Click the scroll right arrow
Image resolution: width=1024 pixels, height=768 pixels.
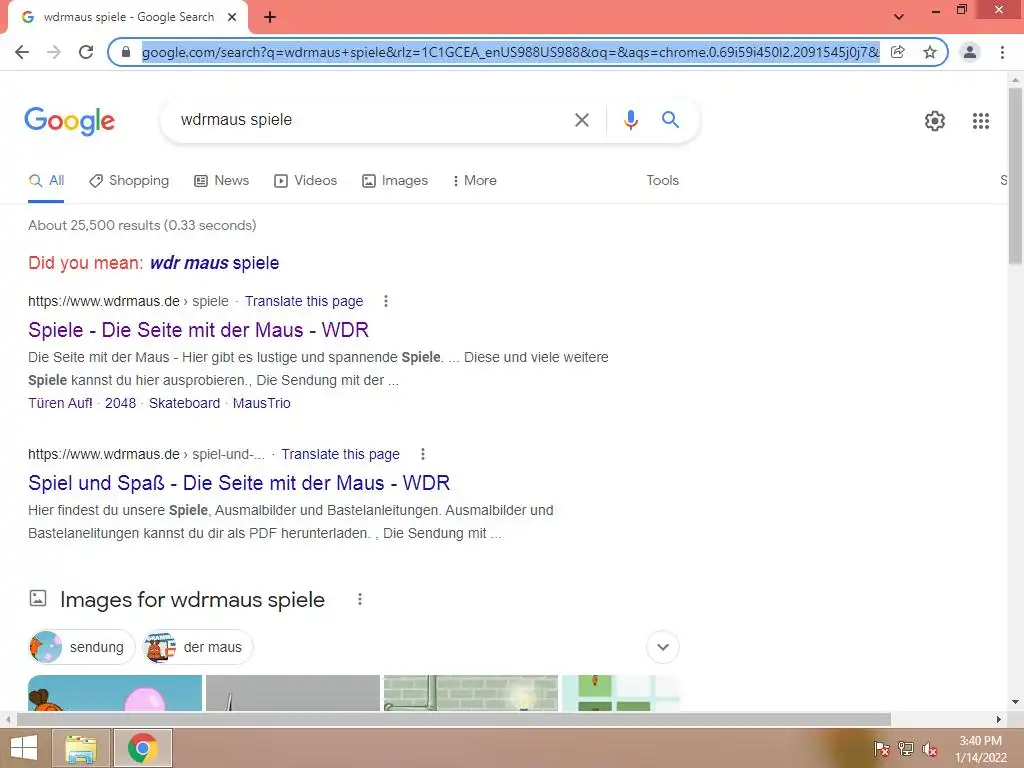tap(999, 719)
